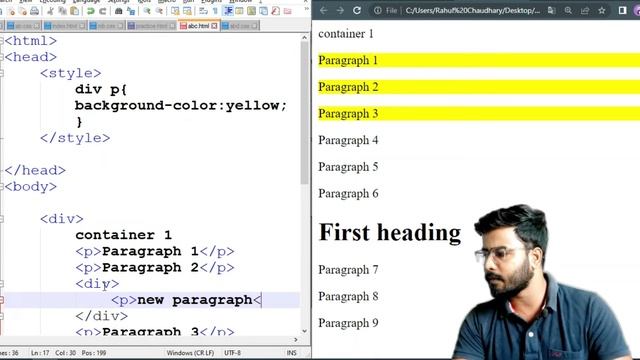Close the abc.html tab

[x=214, y=26]
